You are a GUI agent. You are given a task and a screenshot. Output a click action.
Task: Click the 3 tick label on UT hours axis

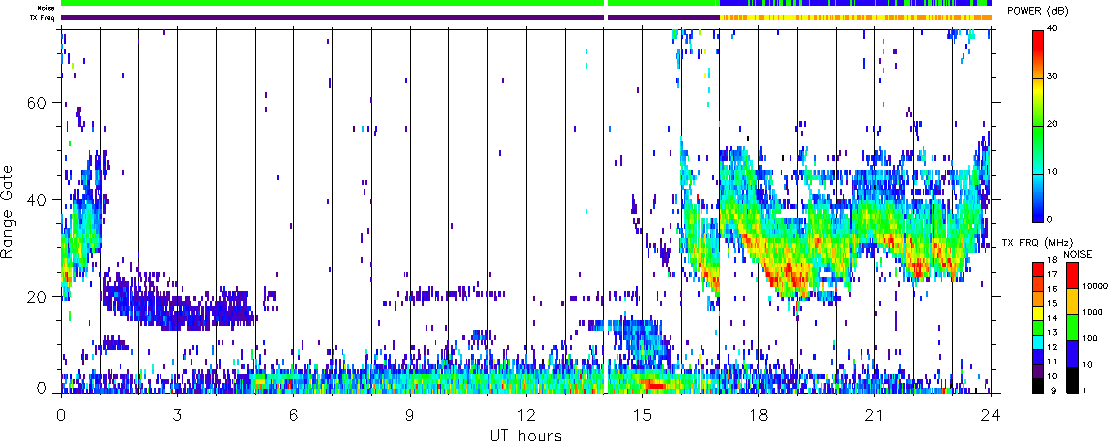(177, 415)
